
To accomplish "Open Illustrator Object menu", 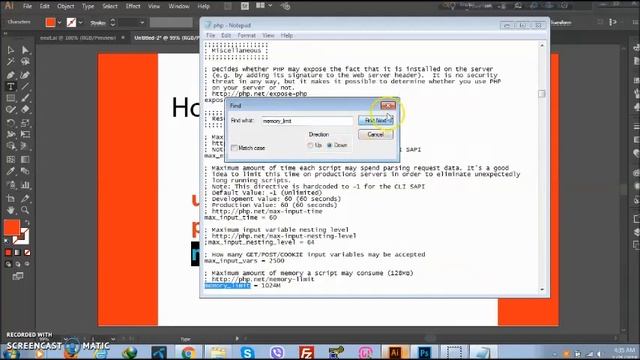I will coord(66,6).
